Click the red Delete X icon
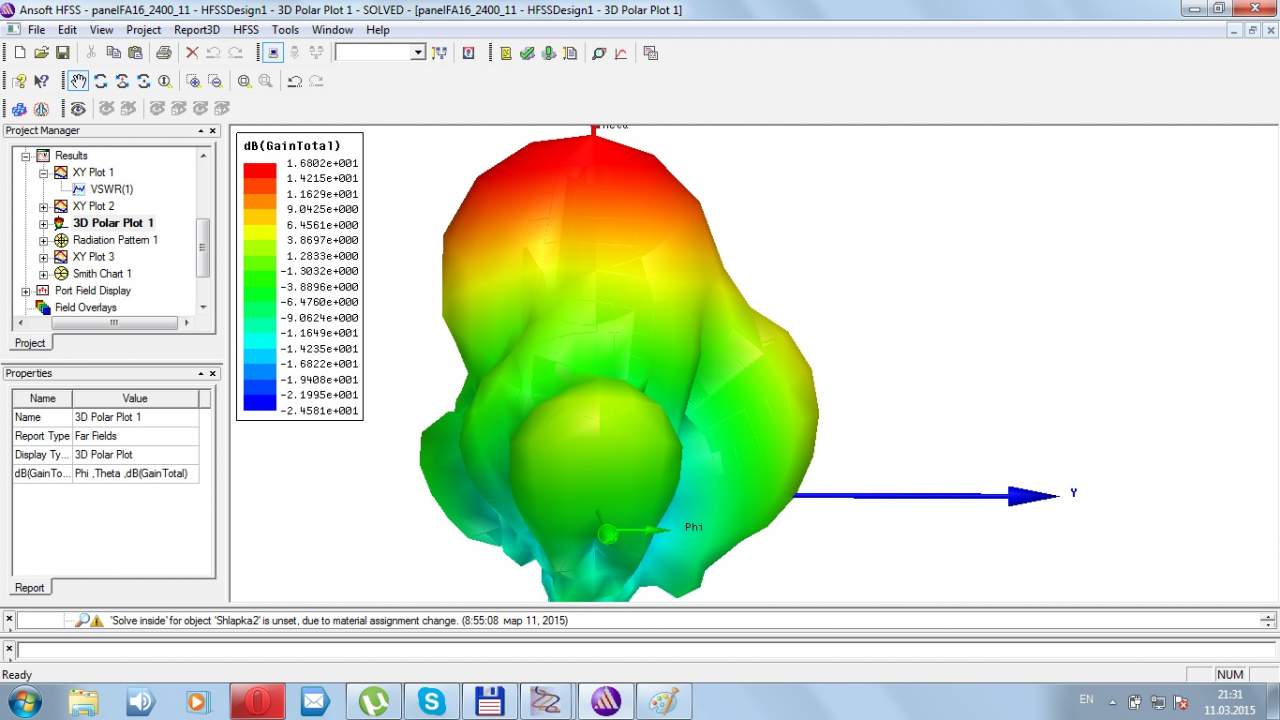 coord(192,53)
